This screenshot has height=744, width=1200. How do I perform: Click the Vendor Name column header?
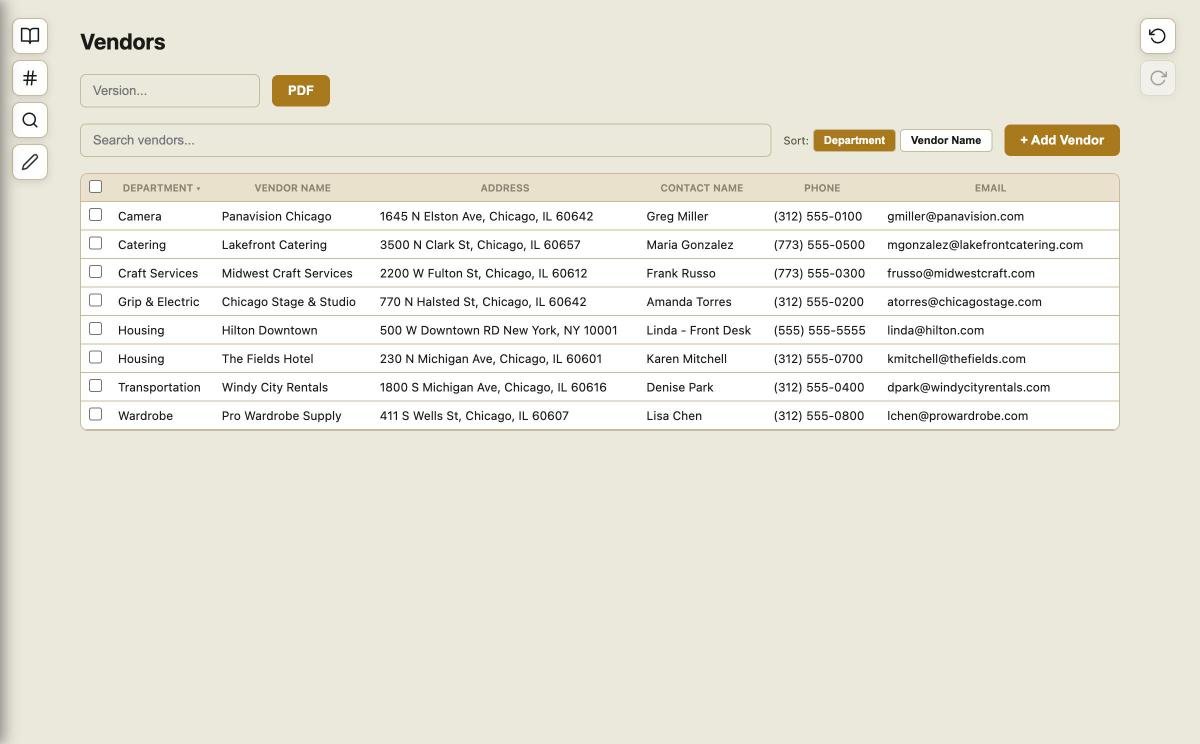coord(292,188)
